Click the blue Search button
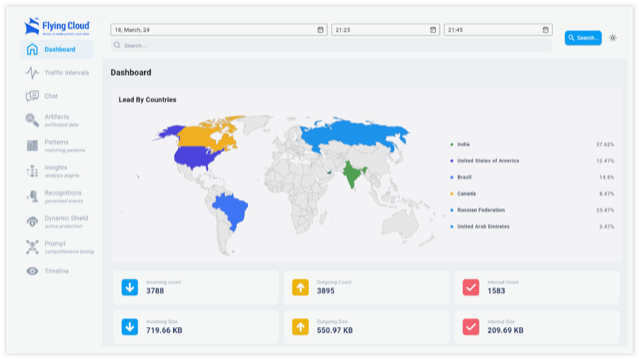Image resolution: width=640 pixels, height=360 pixels. (583, 38)
